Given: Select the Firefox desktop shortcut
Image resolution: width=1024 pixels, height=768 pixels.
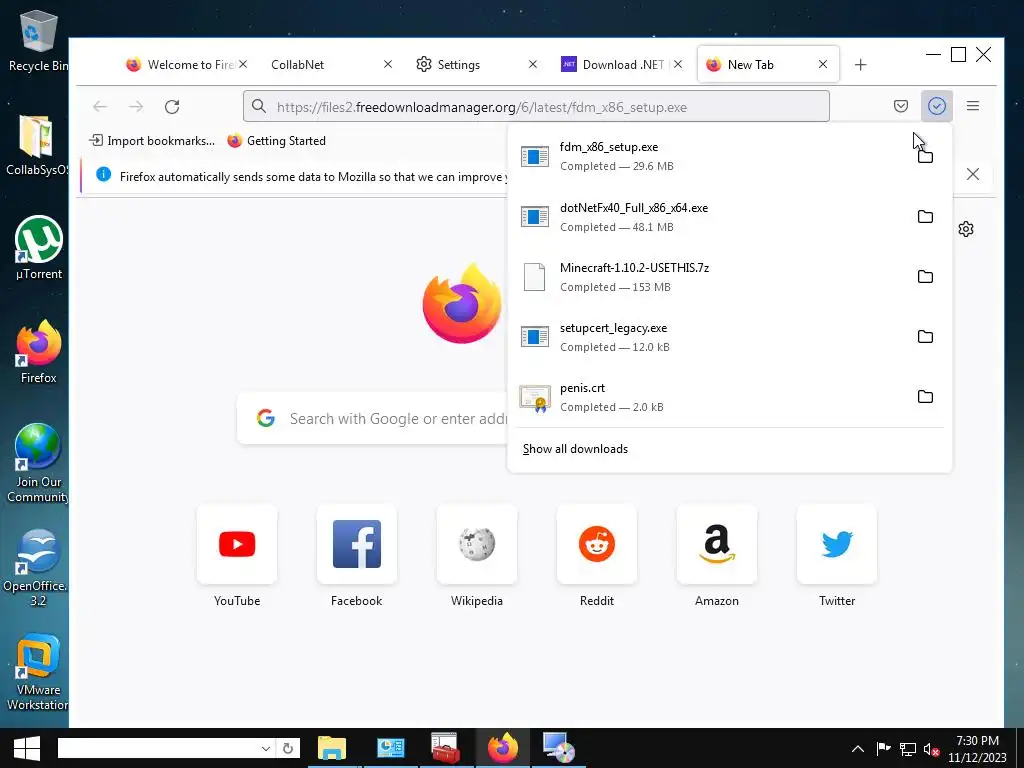Looking at the screenshot, I should [x=39, y=352].
